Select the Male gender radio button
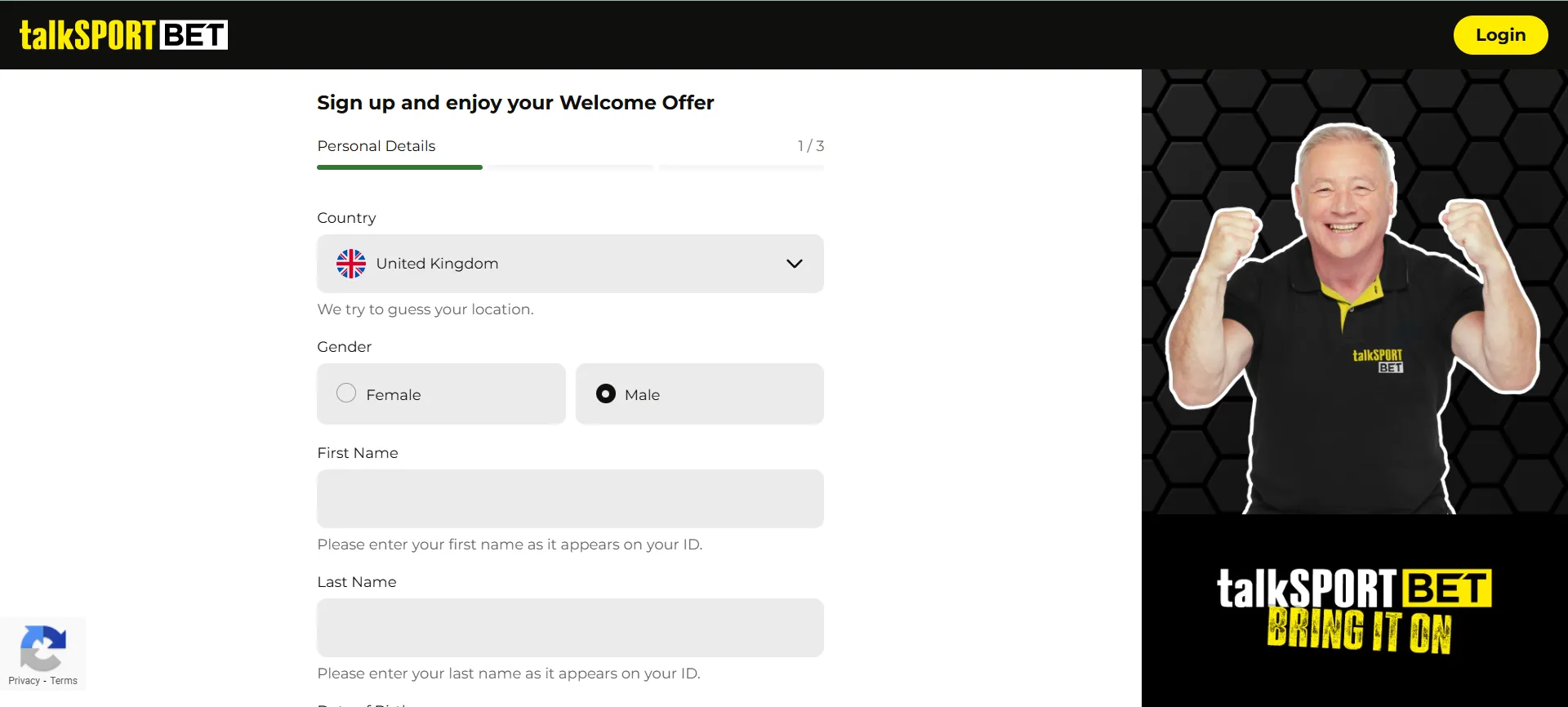Image resolution: width=1568 pixels, height=707 pixels. (x=606, y=394)
